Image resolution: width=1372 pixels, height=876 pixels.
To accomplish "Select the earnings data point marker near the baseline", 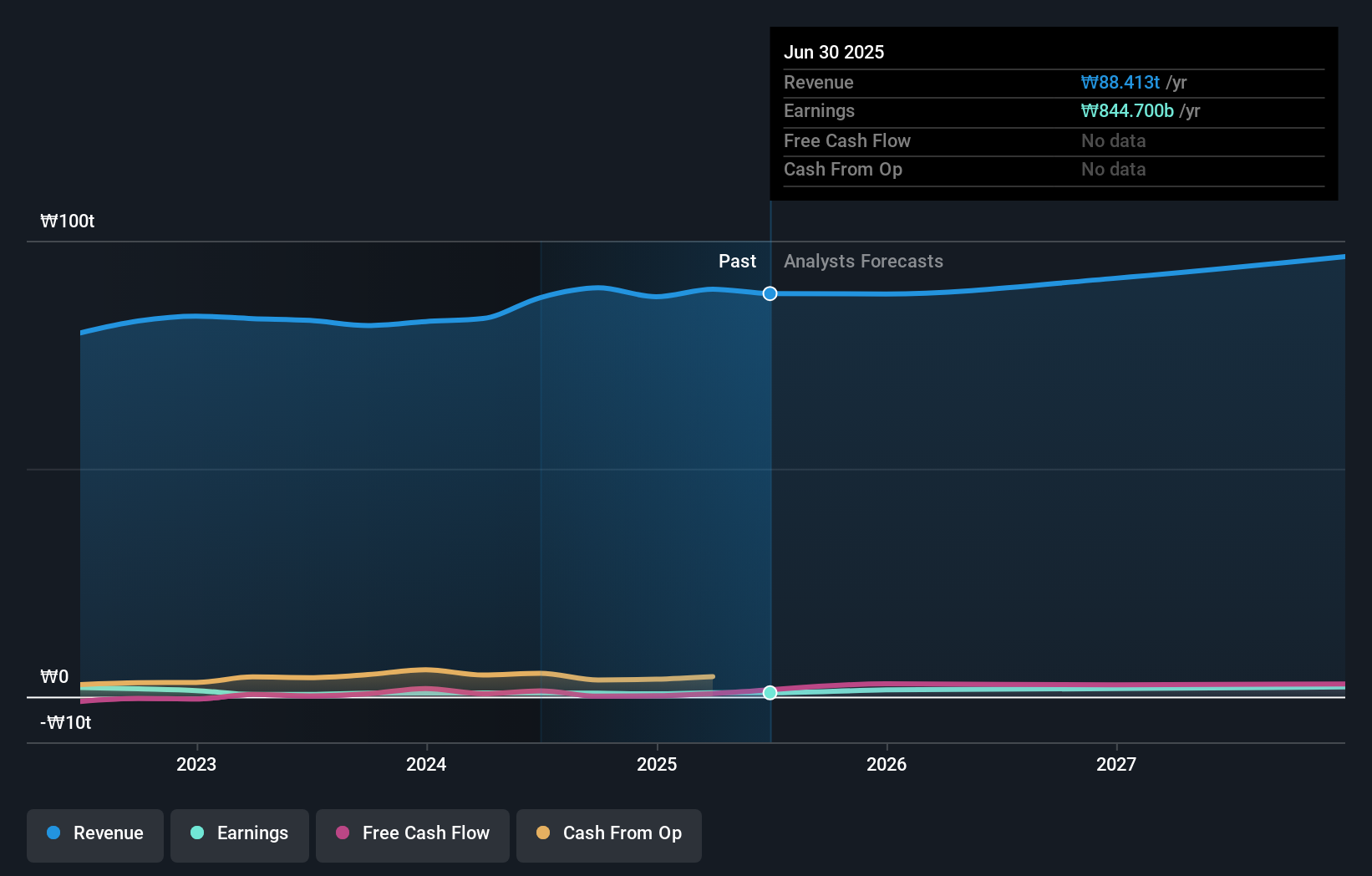I will click(769, 693).
